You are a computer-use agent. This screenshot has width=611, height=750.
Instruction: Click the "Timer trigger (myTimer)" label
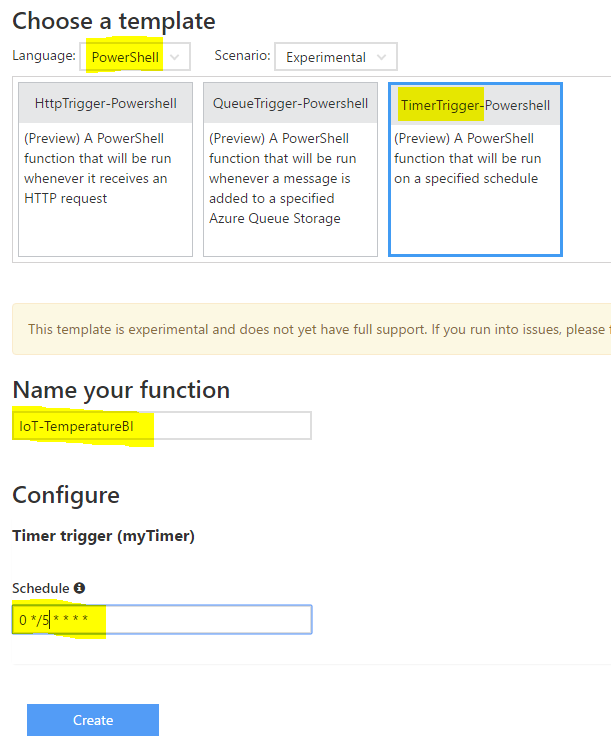[103, 536]
